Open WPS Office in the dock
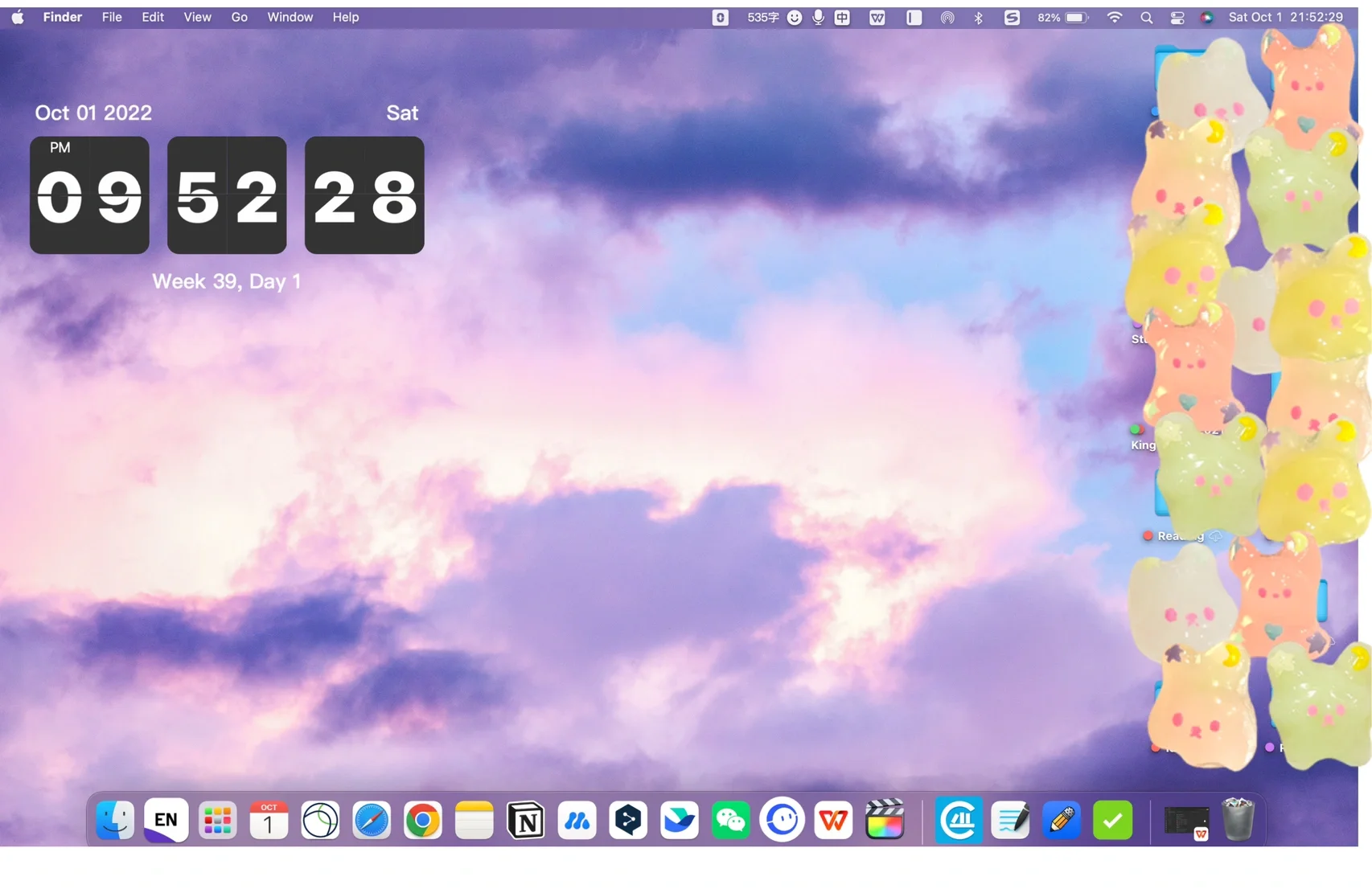The width and height of the screenshot is (1372, 889). tap(833, 821)
